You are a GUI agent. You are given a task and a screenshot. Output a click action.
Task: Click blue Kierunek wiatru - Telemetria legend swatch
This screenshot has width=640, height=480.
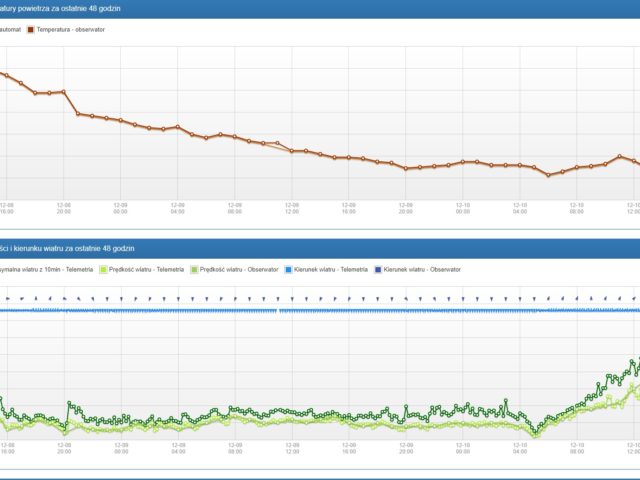click(287, 269)
